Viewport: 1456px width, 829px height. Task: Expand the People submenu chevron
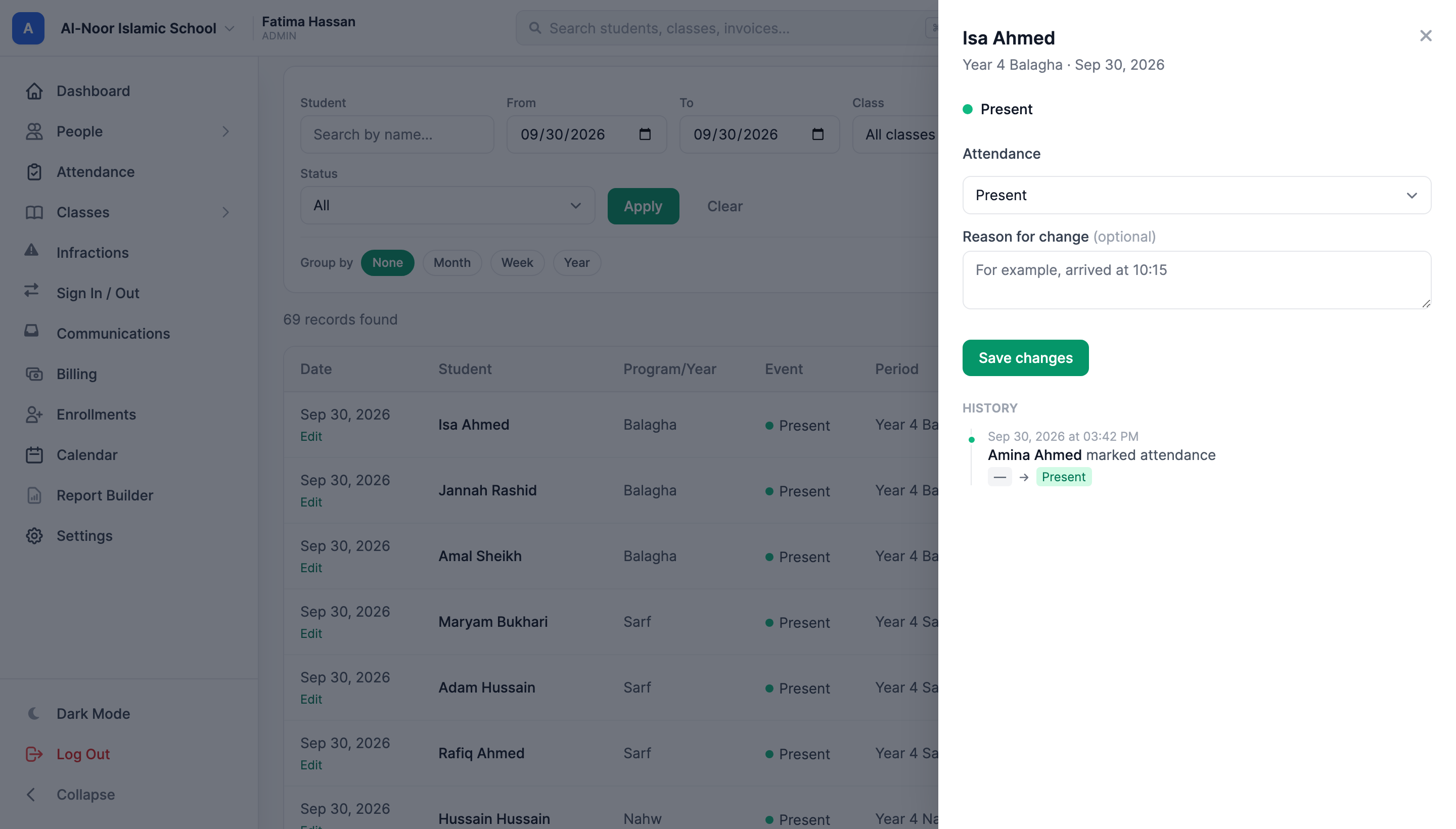coord(225,131)
